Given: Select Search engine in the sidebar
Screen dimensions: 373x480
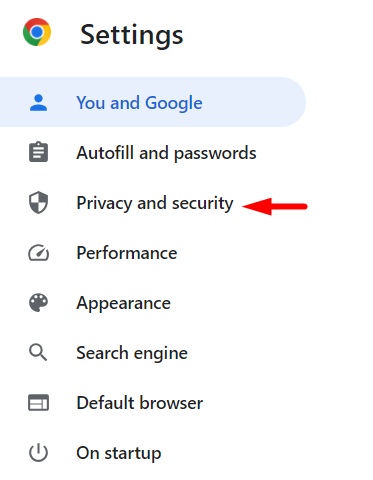Looking at the screenshot, I should pos(132,353).
